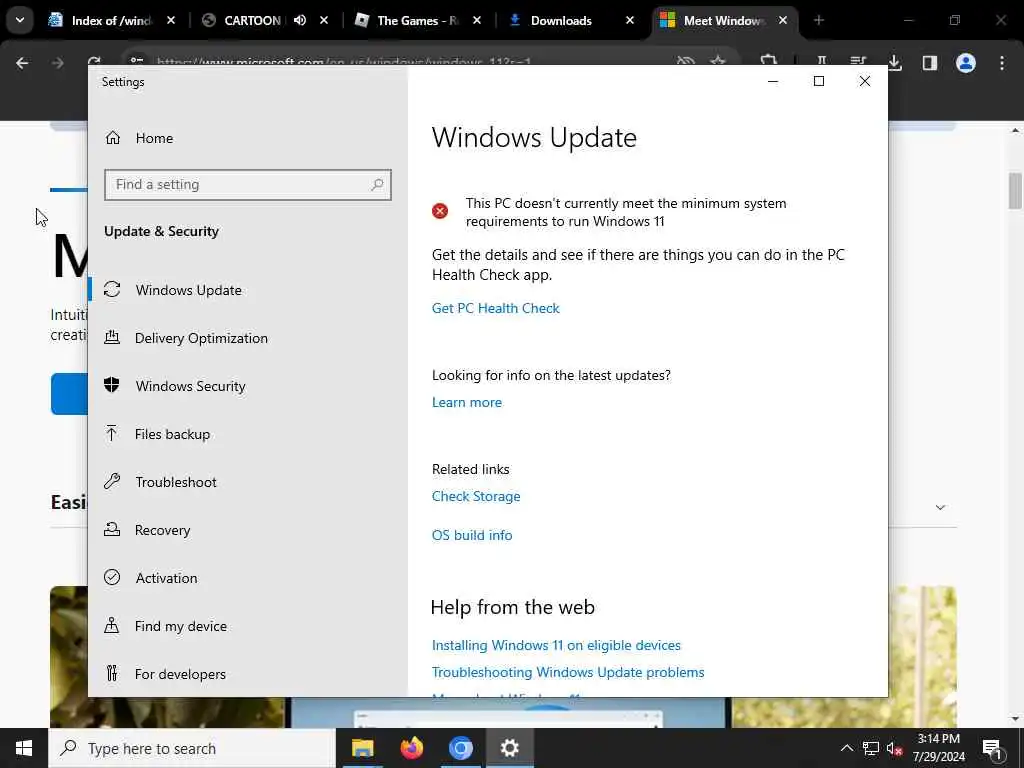Click the For developers tools icon

click(112, 673)
